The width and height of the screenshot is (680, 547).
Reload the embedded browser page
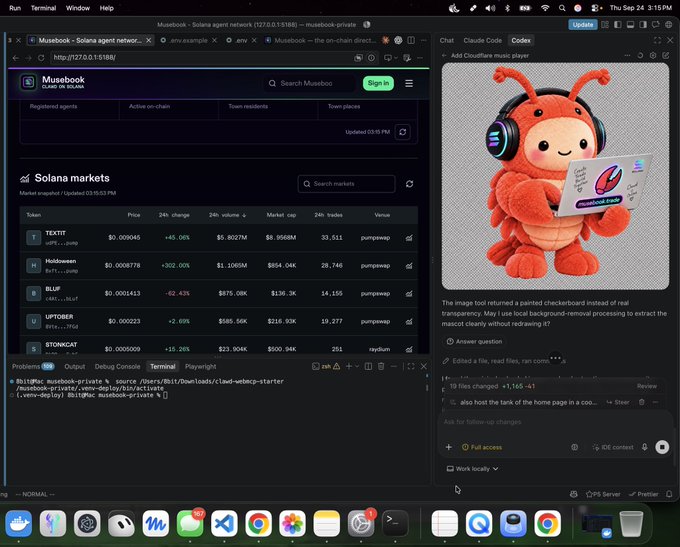41,58
